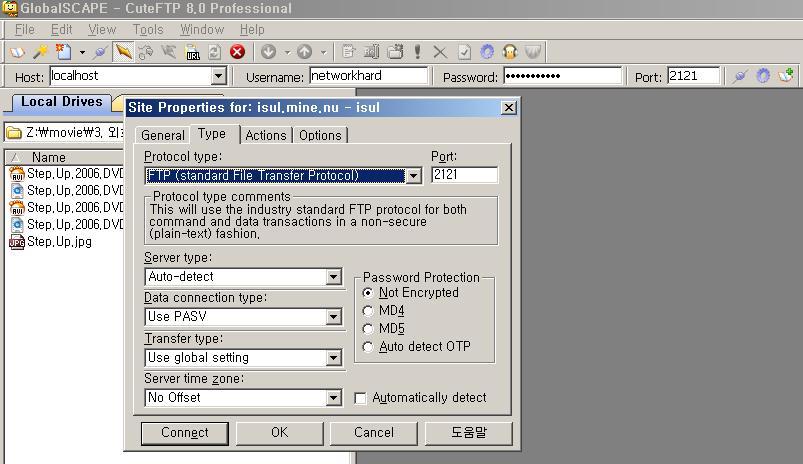Image resolution: width=803 pixels, height=464 pixels.
Task: Open the Server time zone dropdown
Action: tap(333, 398)
